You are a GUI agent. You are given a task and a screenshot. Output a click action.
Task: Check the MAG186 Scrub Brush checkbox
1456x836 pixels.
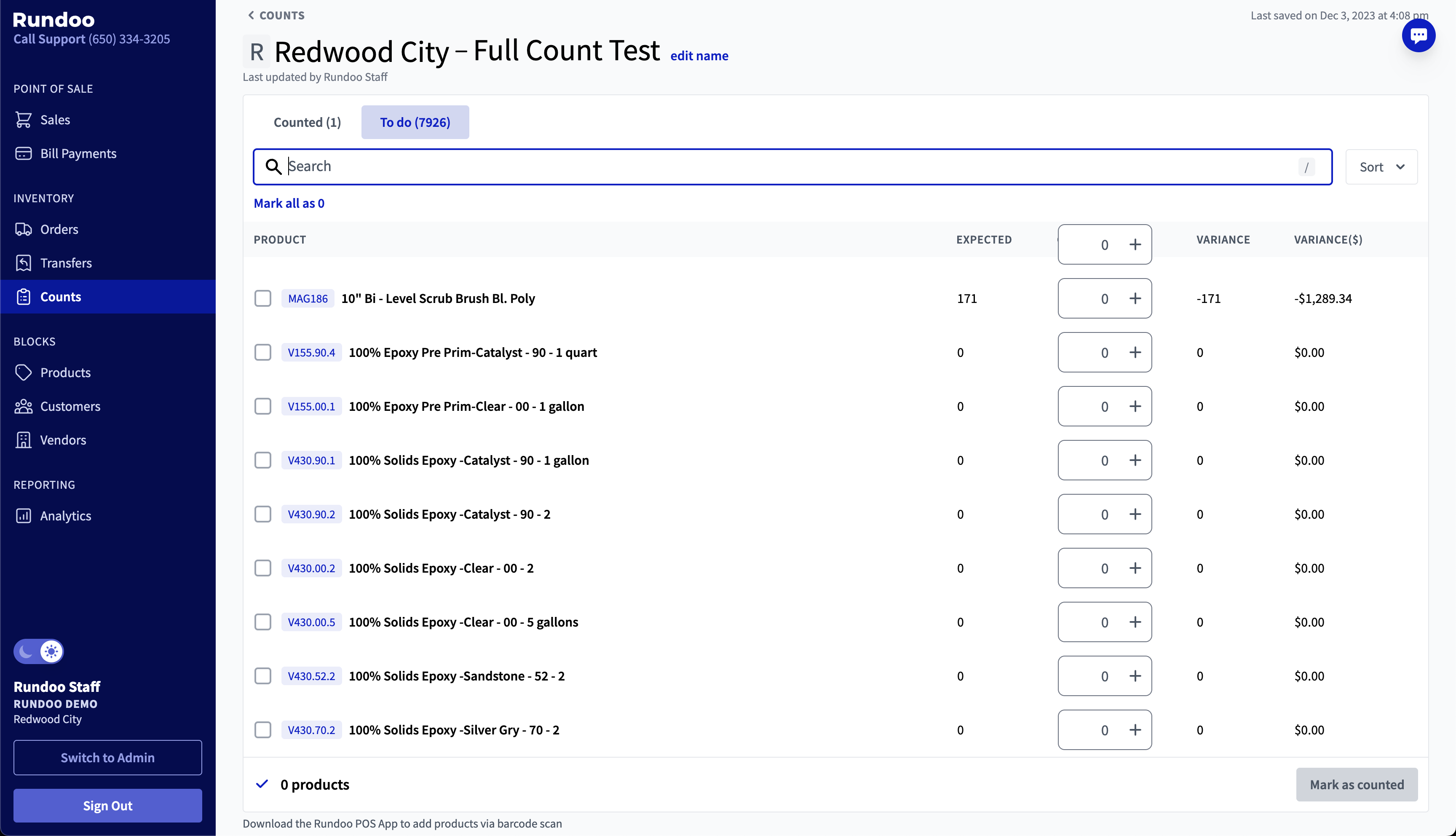point(263,299)
